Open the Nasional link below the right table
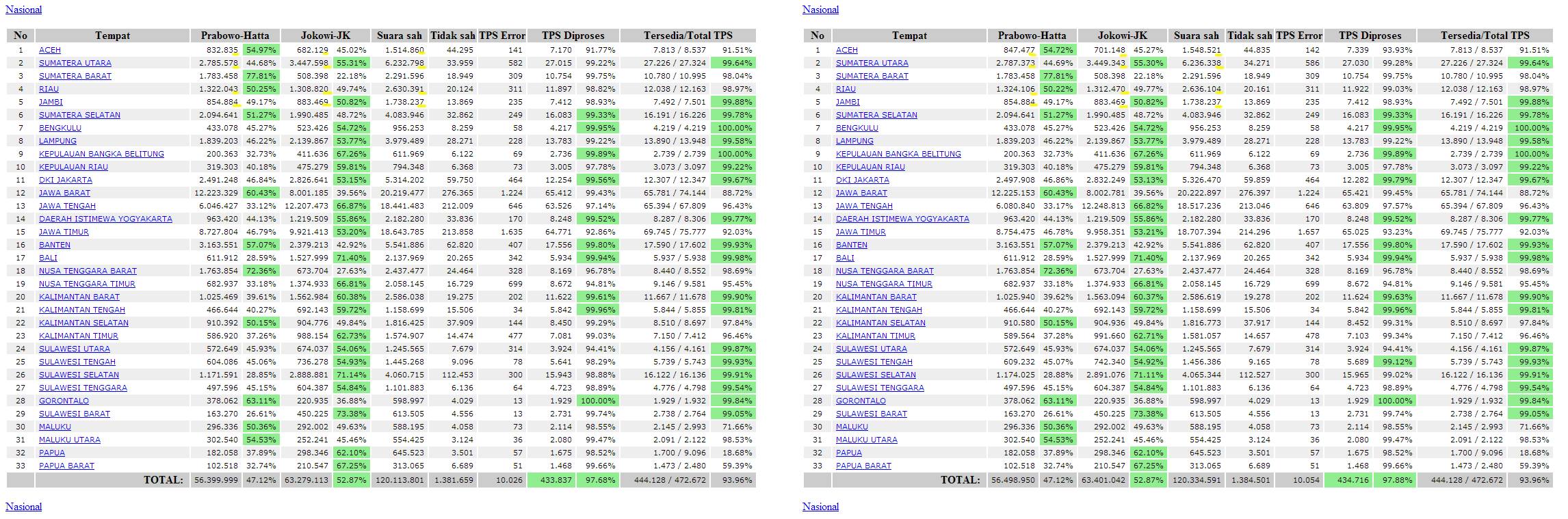The width and height of the screenshot is (1568, 519). (820, 507)
